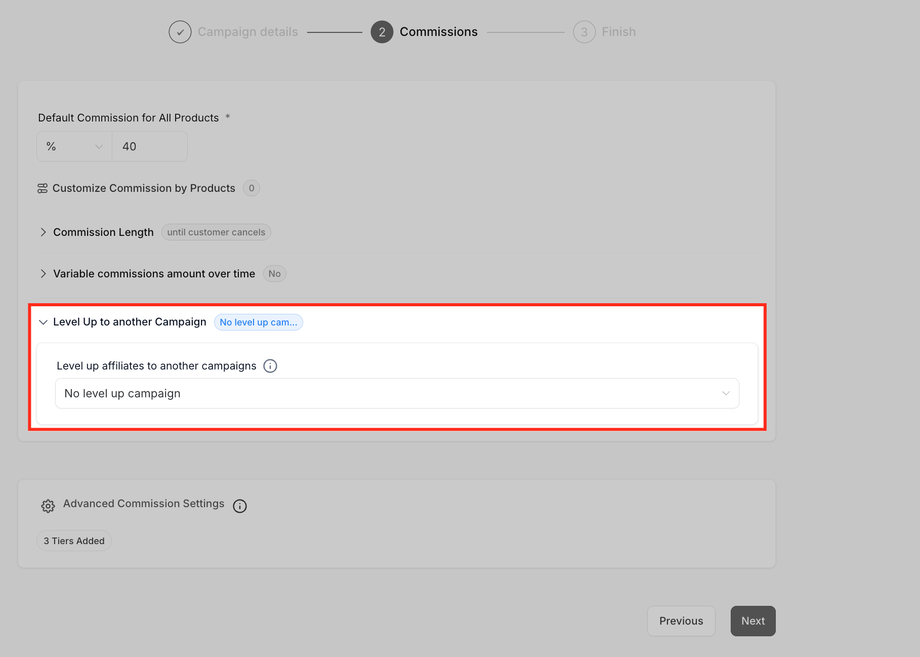Screen dimensions: 920x657
Task: Go to the Campaign details step
Action: click(x=247, y=32)
